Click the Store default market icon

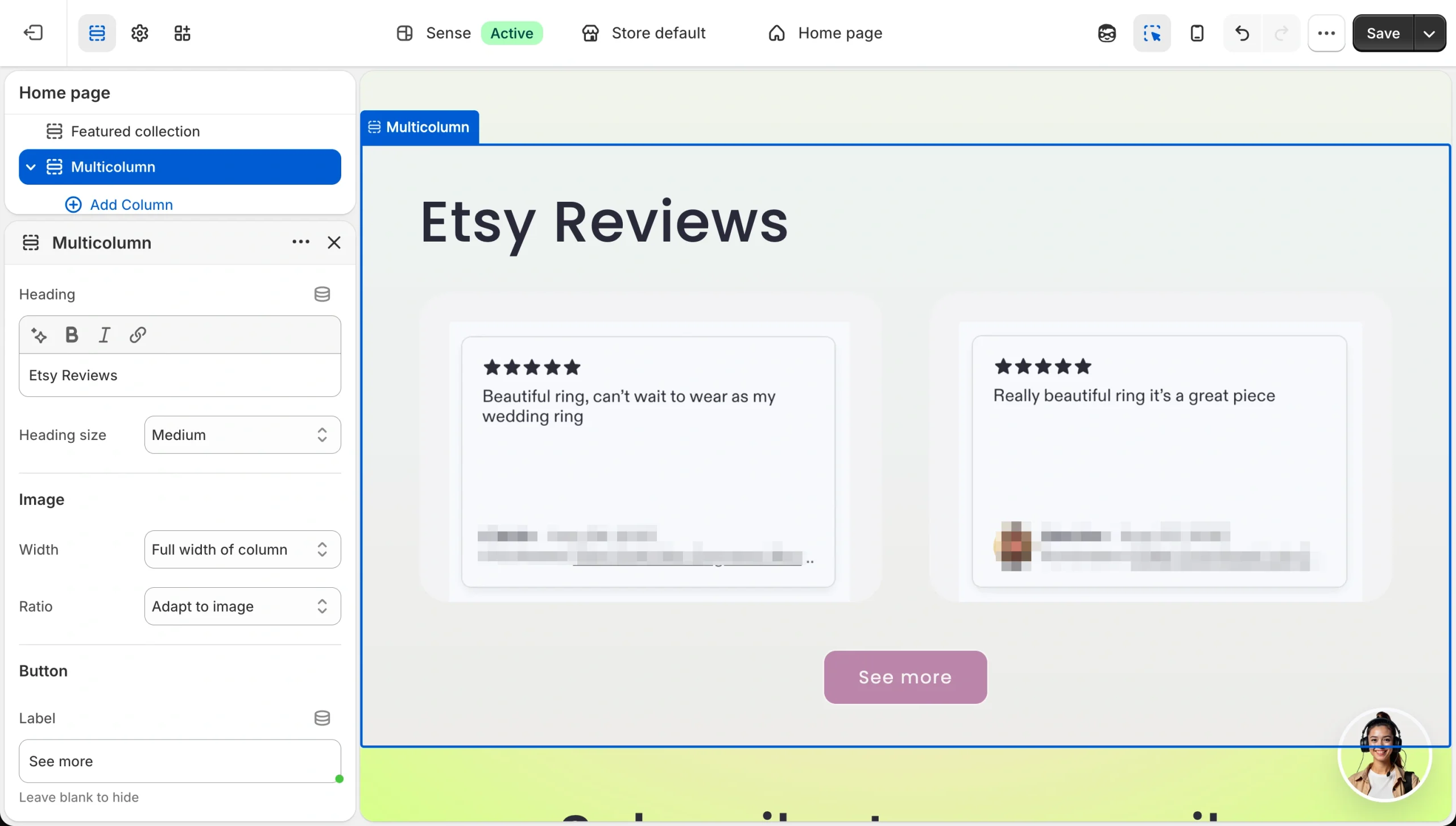click(x=590, y=33)
